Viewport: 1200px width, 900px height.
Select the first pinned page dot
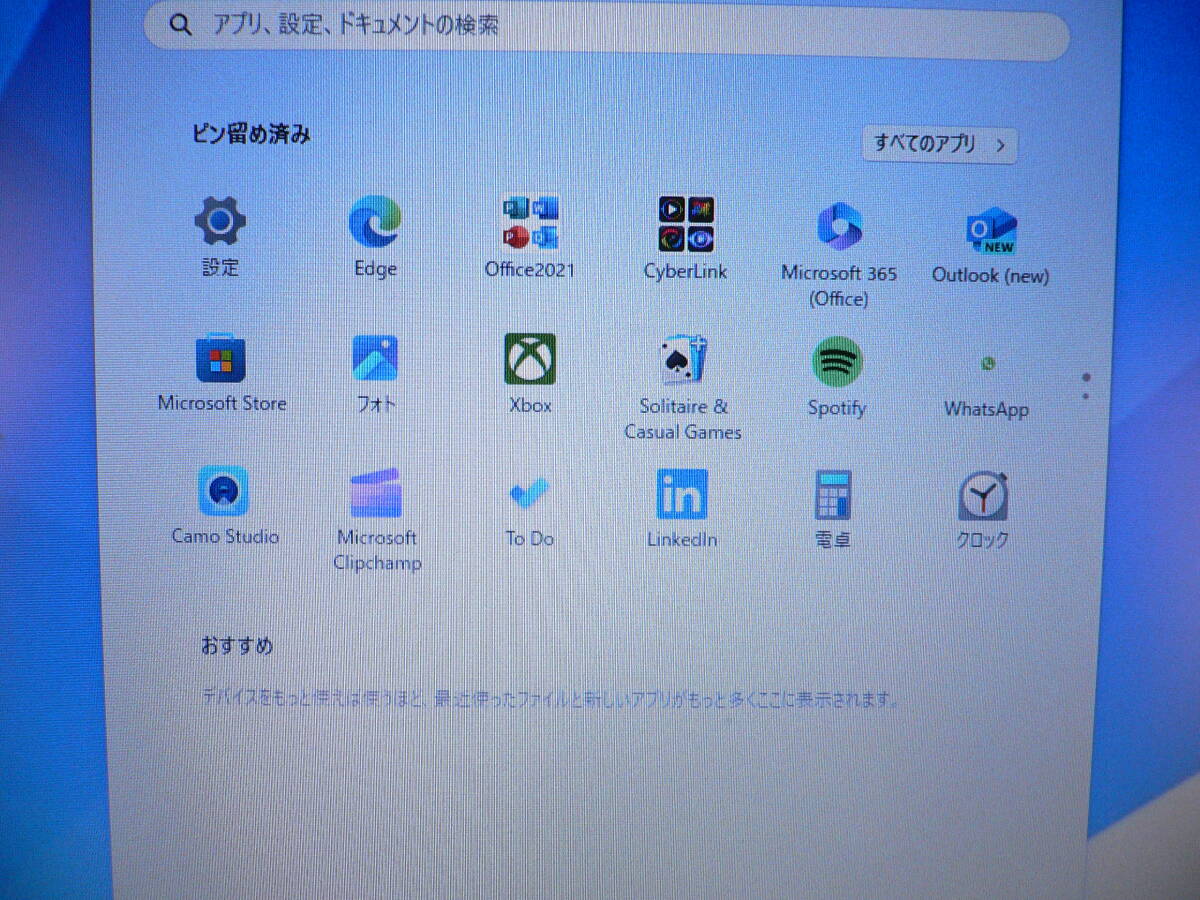[1086, 378]
